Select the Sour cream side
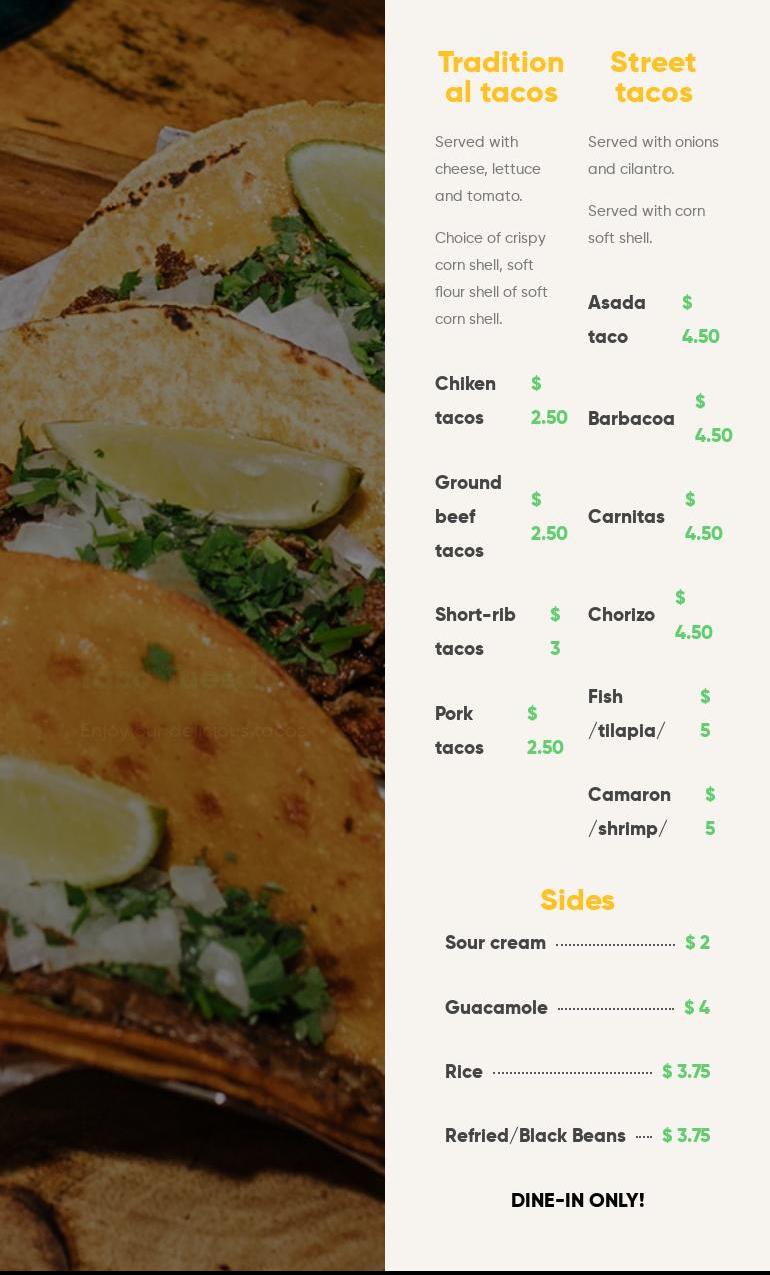The height and width of the screenshot is (1275, 770). [x=495, y=943]
